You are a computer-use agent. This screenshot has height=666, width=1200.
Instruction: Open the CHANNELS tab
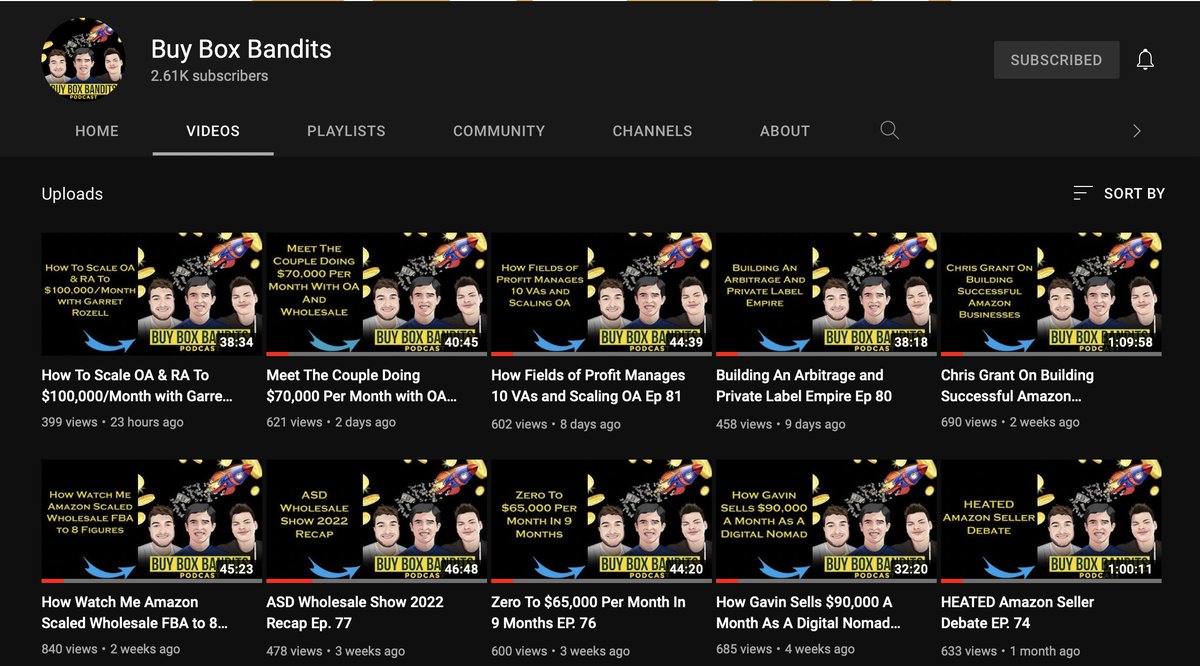[652, 131]
